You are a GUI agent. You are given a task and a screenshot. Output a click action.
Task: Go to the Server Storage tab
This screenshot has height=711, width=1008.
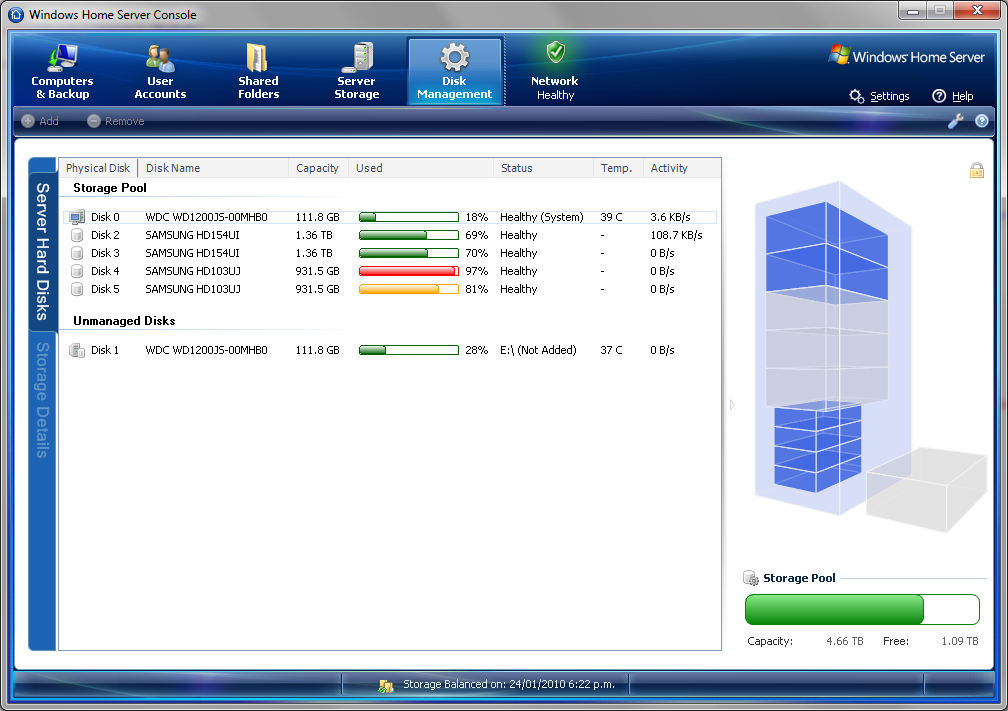[356, 71]
